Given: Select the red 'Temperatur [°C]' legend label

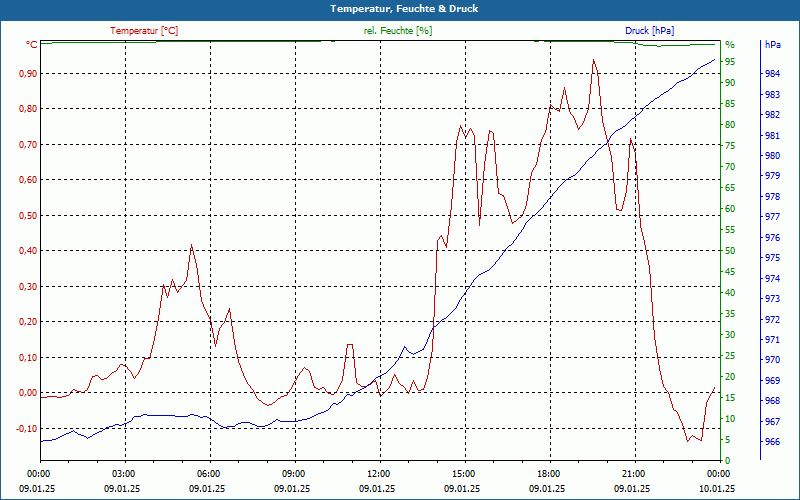Looking at the screenshot, I should click(x=144, y=31).
